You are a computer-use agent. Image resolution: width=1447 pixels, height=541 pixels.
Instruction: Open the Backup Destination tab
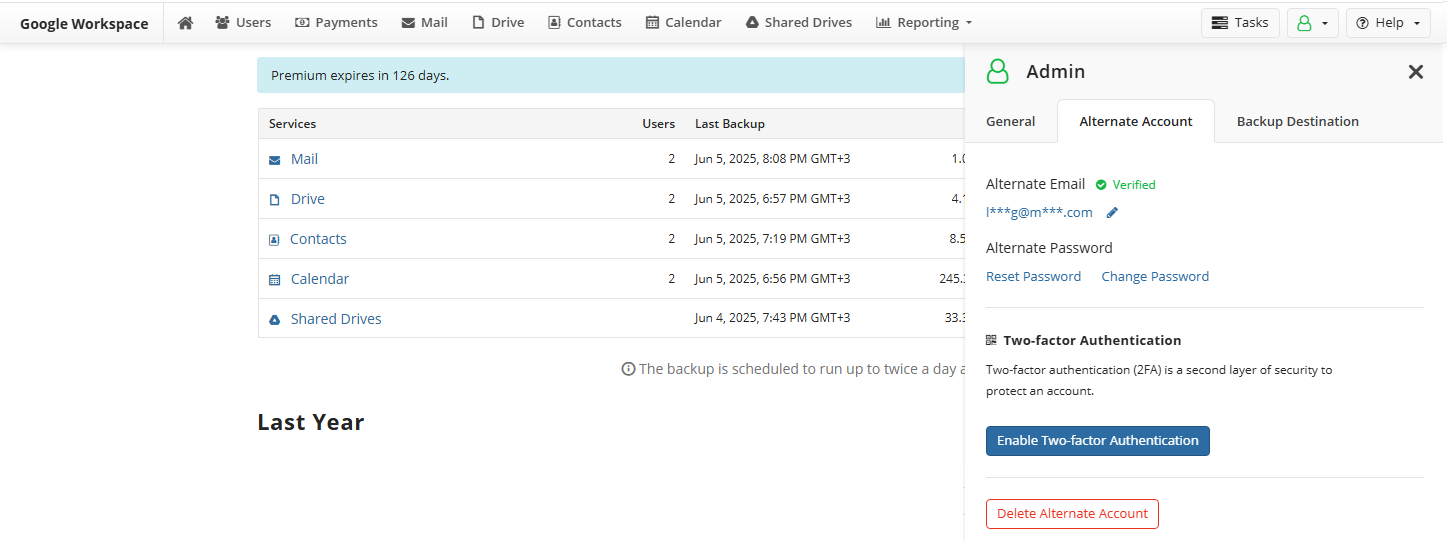pos(1297,121)
